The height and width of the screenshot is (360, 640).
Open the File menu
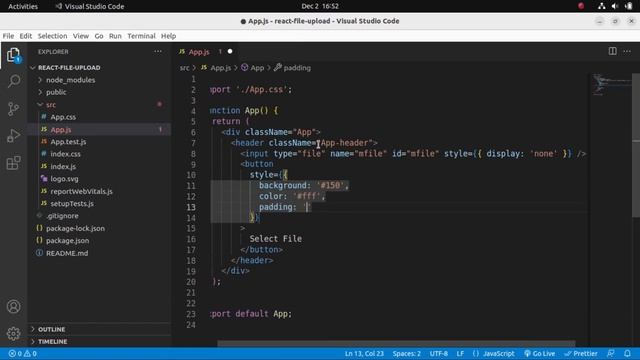[8, 36]
